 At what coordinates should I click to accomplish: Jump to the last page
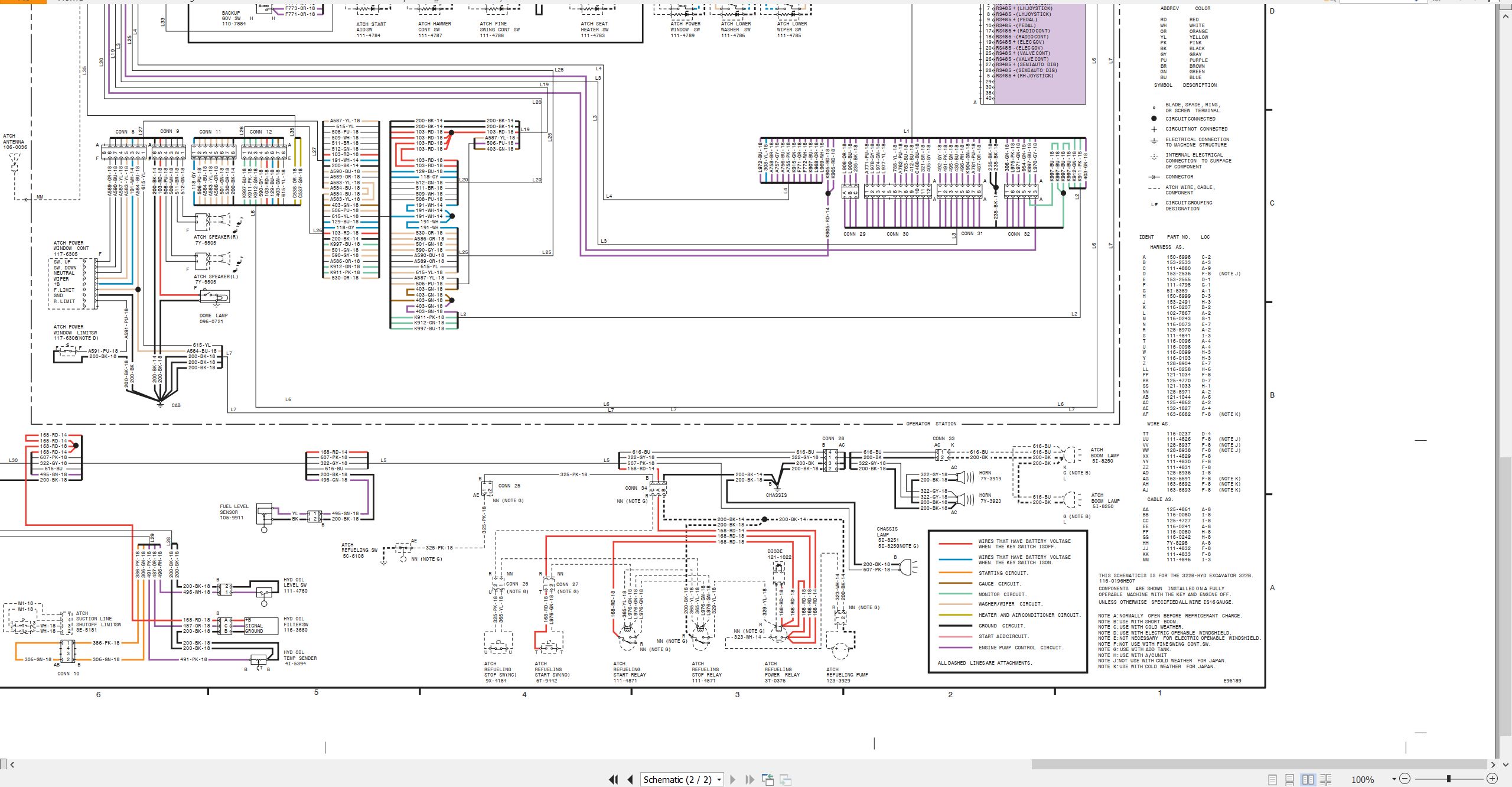click(750, 779)
